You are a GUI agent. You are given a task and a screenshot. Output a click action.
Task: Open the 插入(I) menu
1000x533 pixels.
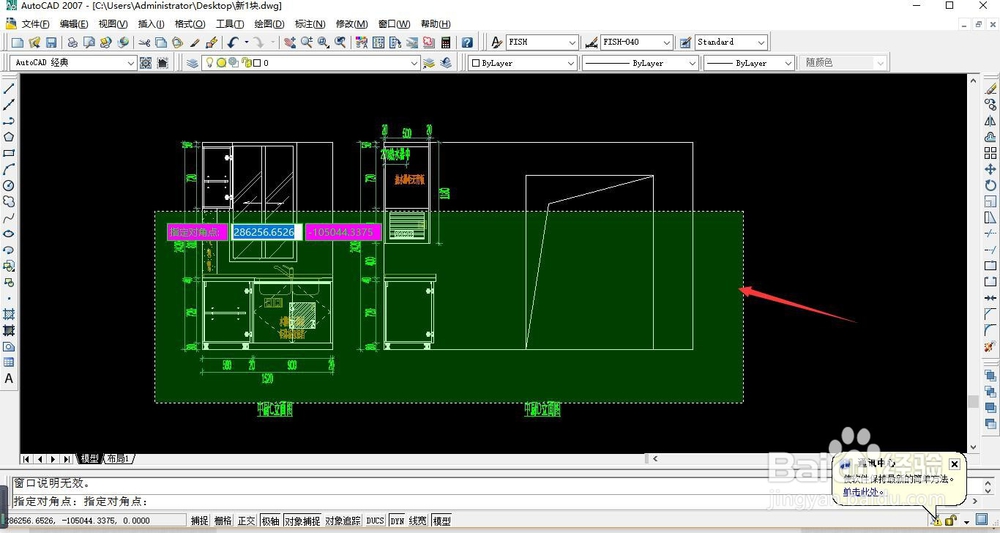(x=151, y=24)
